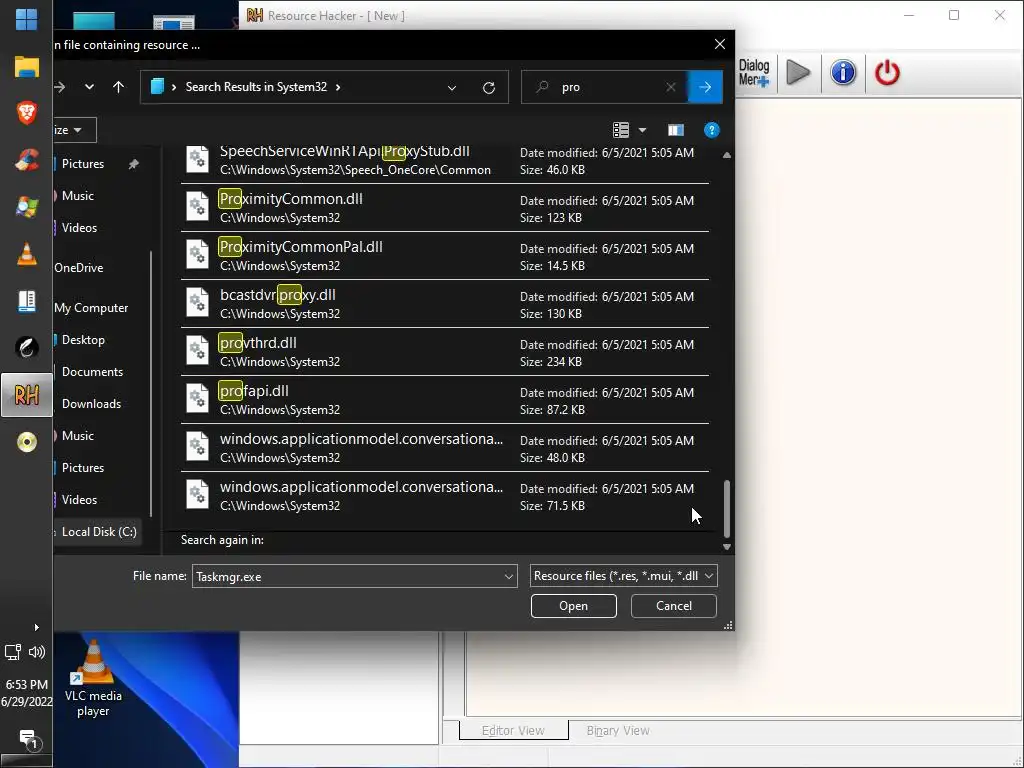Select the ProximityCommonPal.dll file
This screenshot has width=1024, height=768.
pyautogui.click(x=445, y=256)
